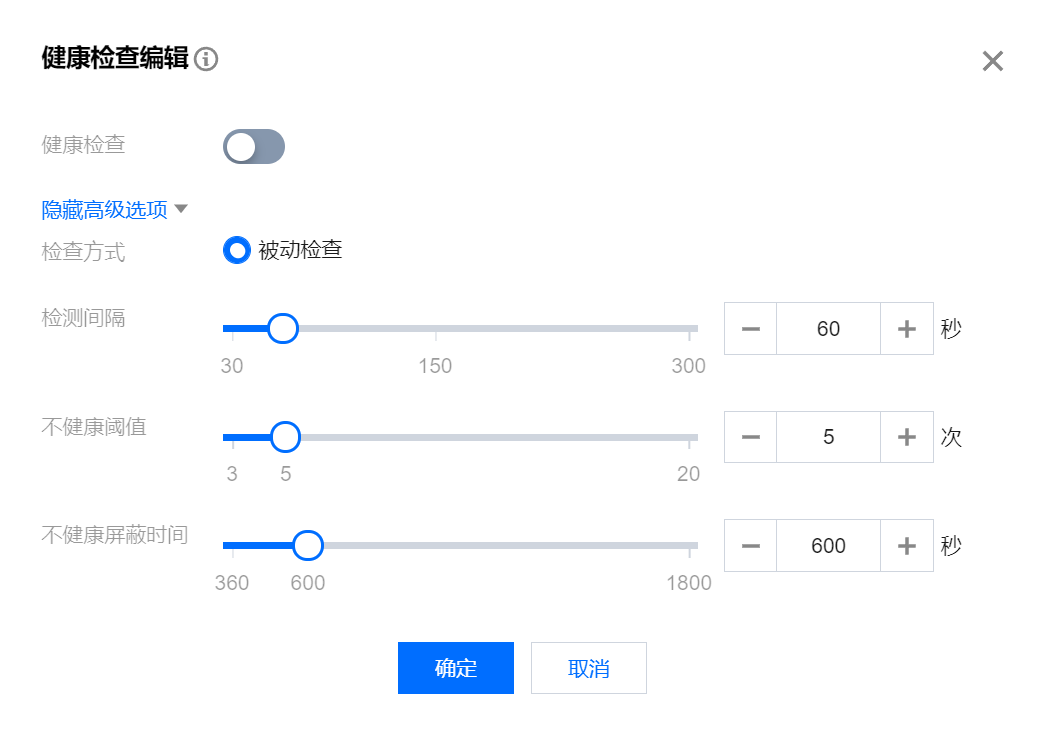Click the 不健康阈值 input showing 5

pos(828,437)
